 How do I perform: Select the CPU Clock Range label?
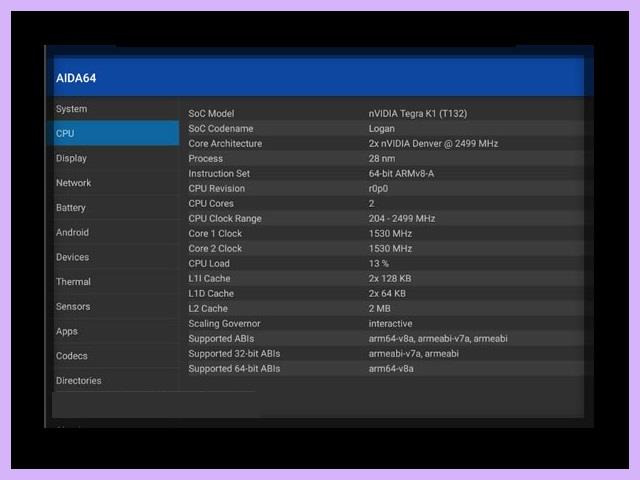click(225, 219)
